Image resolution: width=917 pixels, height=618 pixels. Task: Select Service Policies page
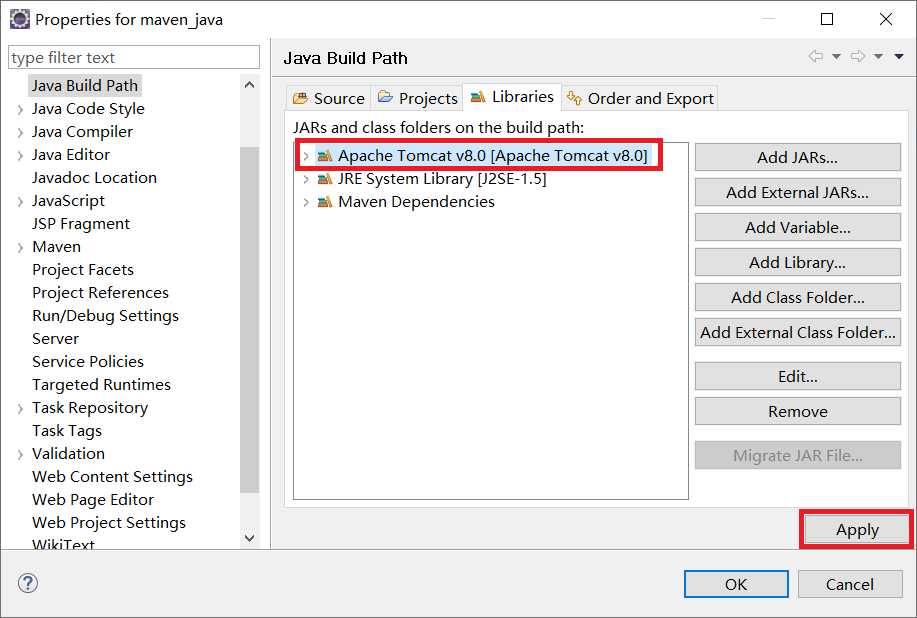click(x=88, y=362)
